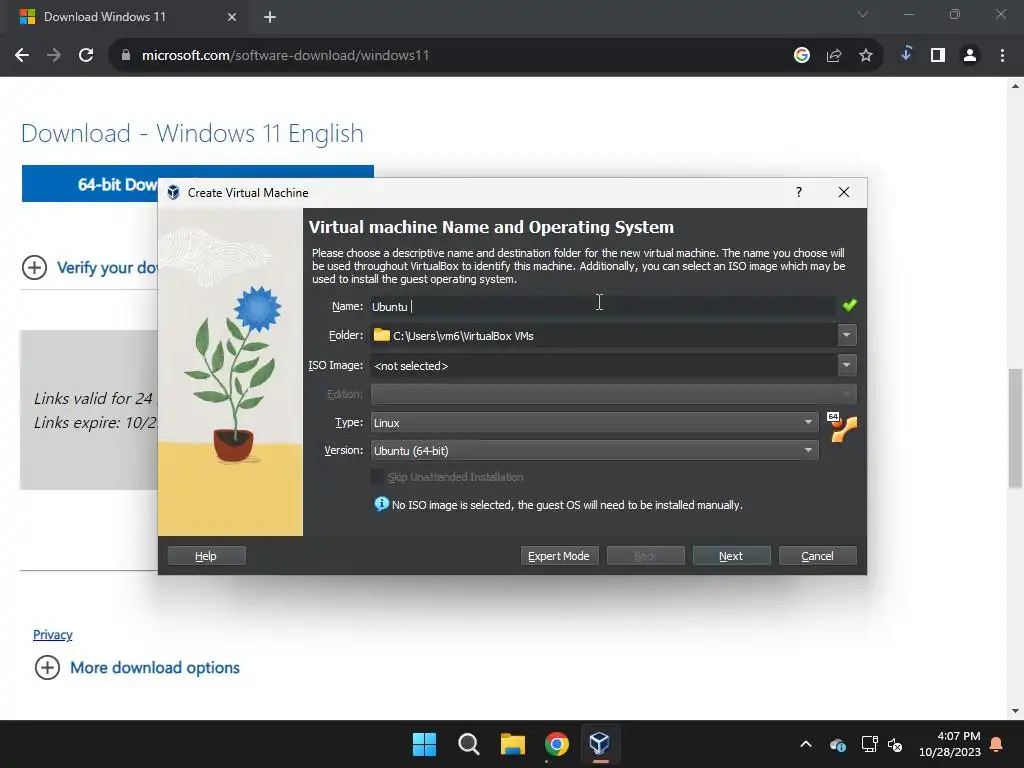1024x768 pixels.
Task: Click the yellow folder icon in Folder field
Action: click(x=381, y=335)
